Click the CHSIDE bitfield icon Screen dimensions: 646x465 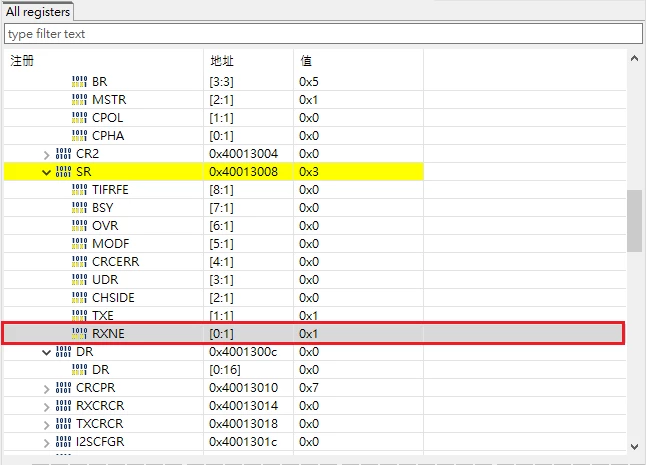tap(79, 298)
